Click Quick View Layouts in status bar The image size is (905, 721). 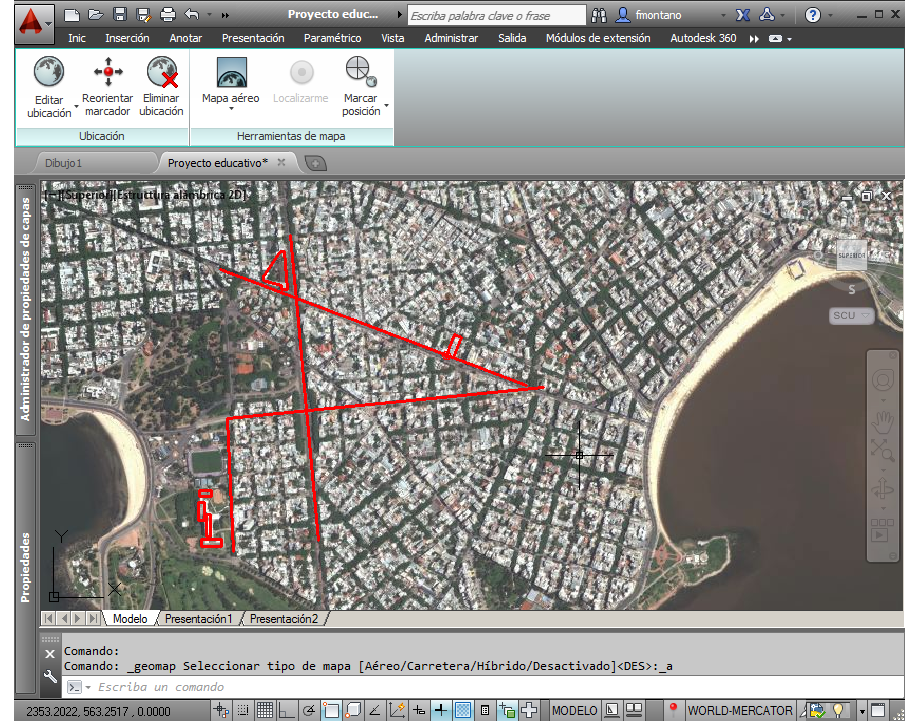(x=612, y=710)
